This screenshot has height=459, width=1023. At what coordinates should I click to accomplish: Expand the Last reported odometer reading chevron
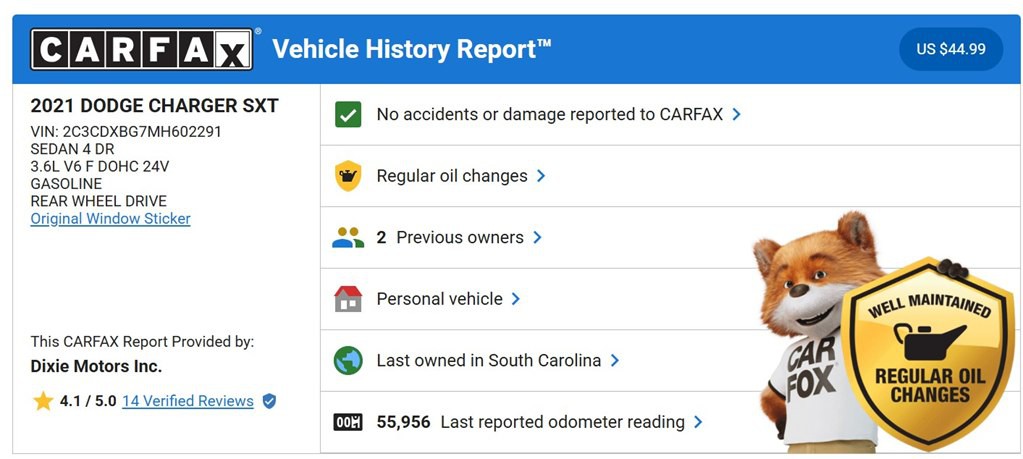(x=698, y=422)
